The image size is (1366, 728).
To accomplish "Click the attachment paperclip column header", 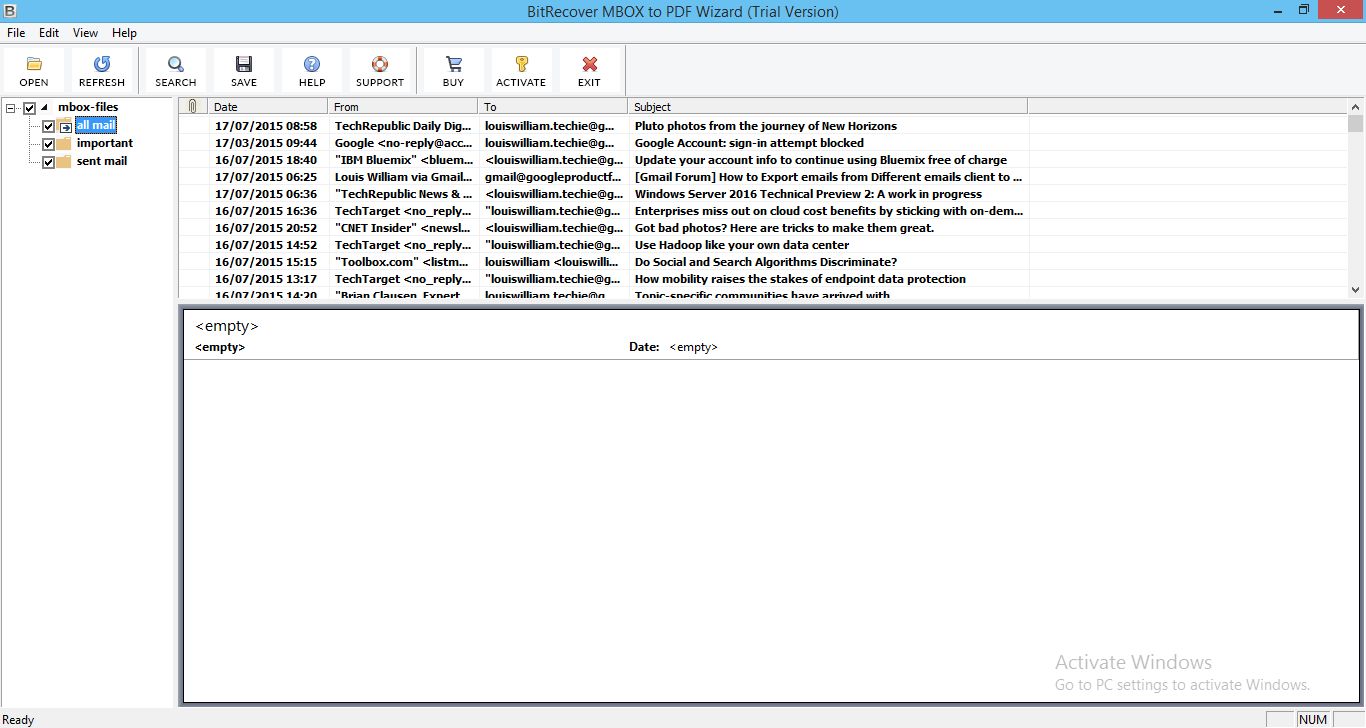I will 193,106.
